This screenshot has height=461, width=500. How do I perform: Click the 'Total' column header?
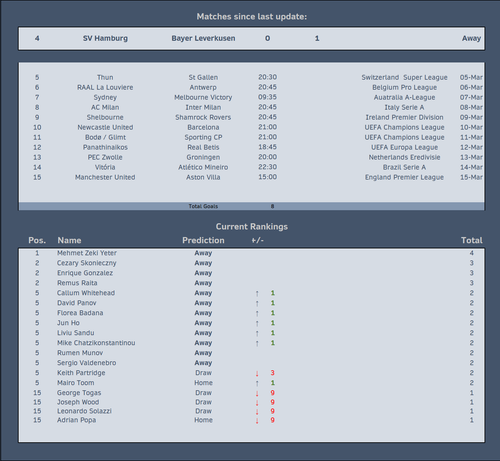pyautogui.click(x=472, y=240)
